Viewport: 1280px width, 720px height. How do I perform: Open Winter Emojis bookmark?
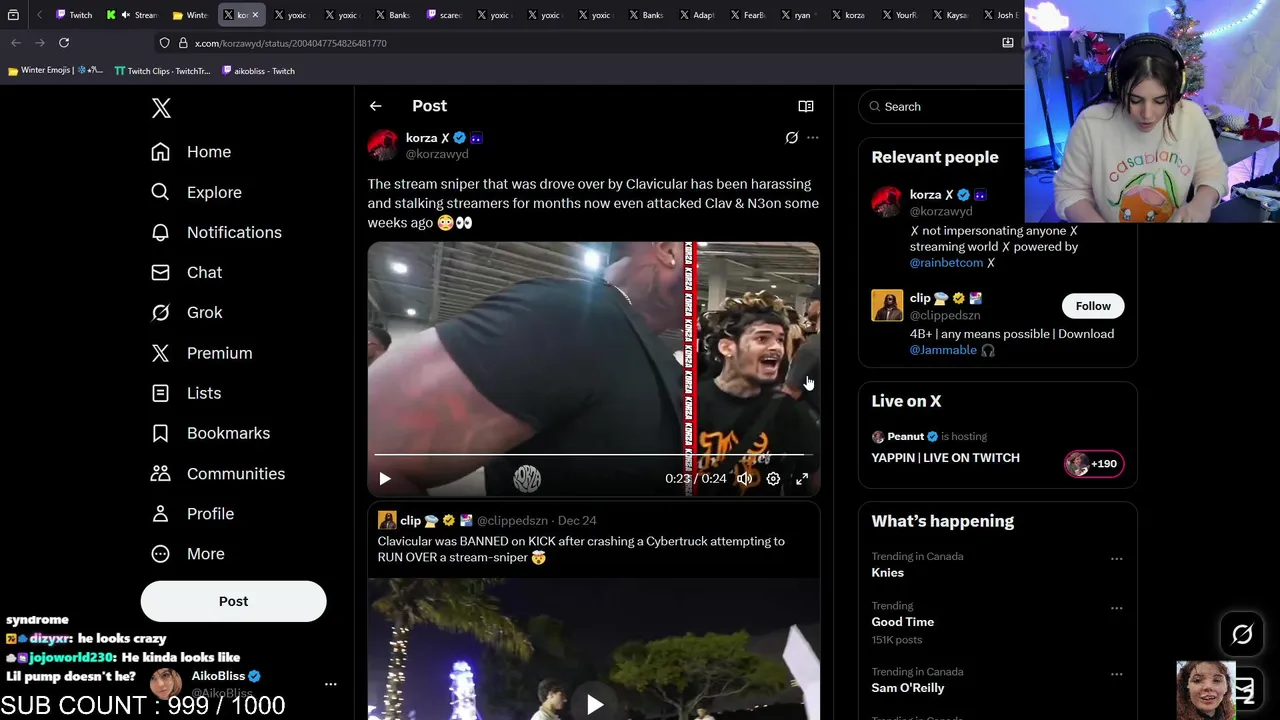pos(55,71)
